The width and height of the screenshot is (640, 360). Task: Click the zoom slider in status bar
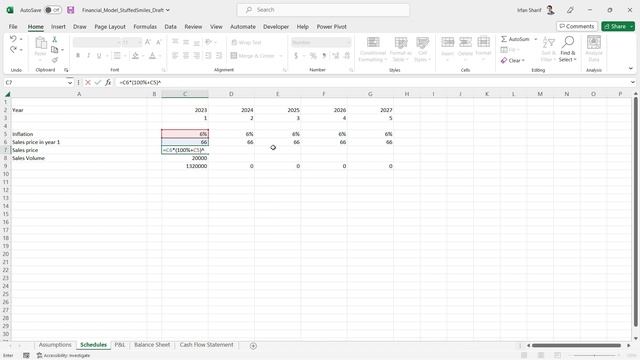595,356
